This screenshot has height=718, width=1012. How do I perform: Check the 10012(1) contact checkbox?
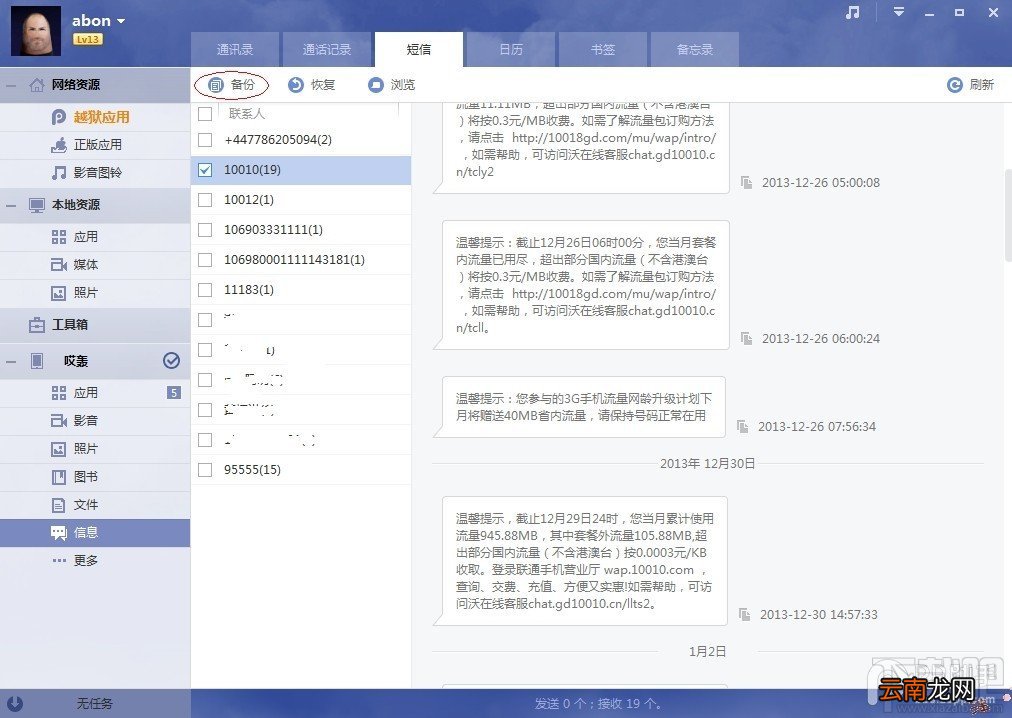(205, 200)
